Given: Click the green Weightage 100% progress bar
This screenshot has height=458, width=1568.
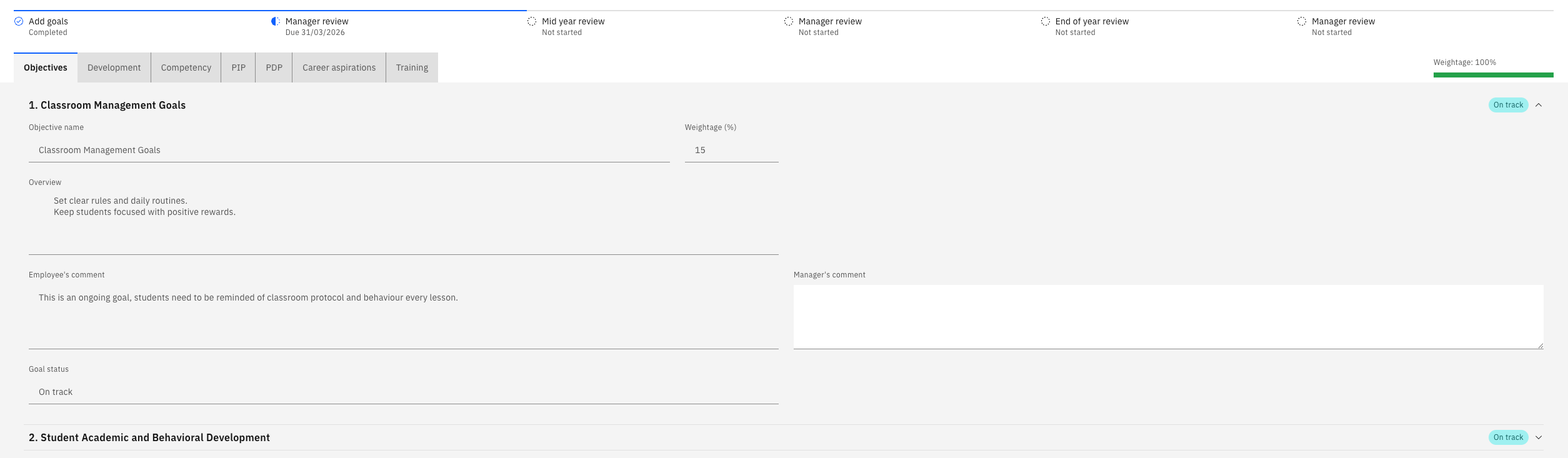Looking at the screenshot, I should pos(1493,75).
